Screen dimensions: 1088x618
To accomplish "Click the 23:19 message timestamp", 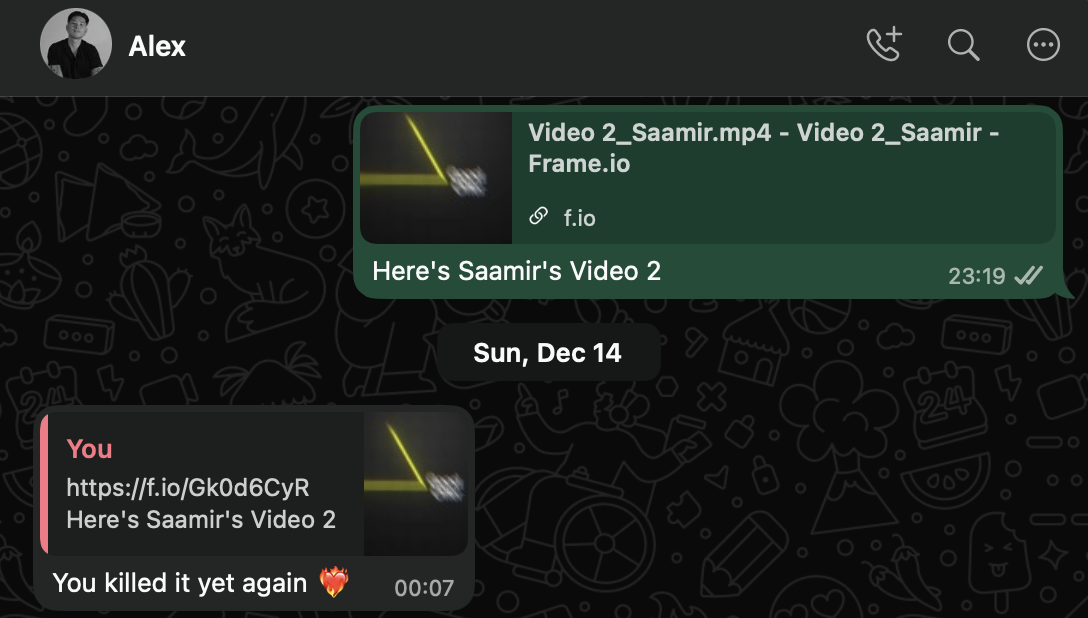I will [976, 276].
